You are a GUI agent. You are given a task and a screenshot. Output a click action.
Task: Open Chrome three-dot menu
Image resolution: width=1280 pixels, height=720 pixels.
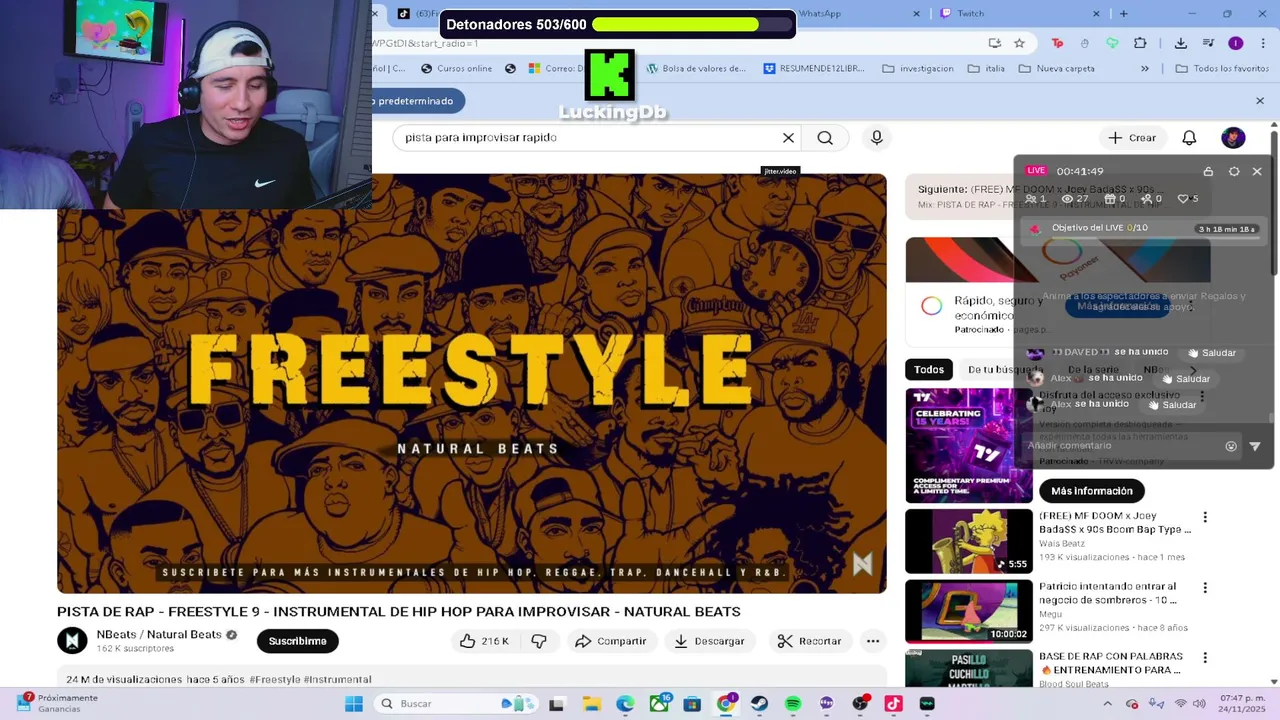pos(1261,43)
